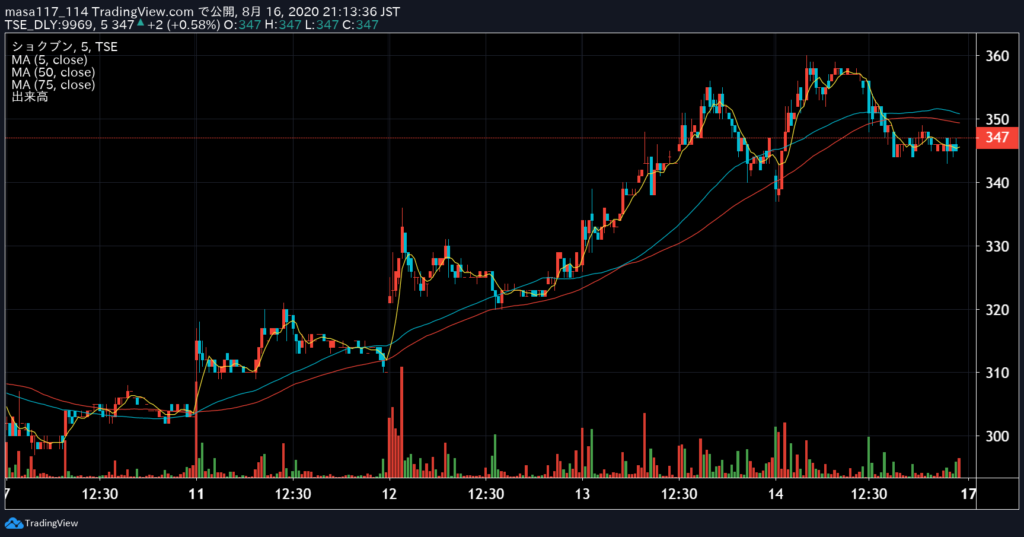
Task: Select the MA (50, close) indicator label
Action: coord(53,72)
